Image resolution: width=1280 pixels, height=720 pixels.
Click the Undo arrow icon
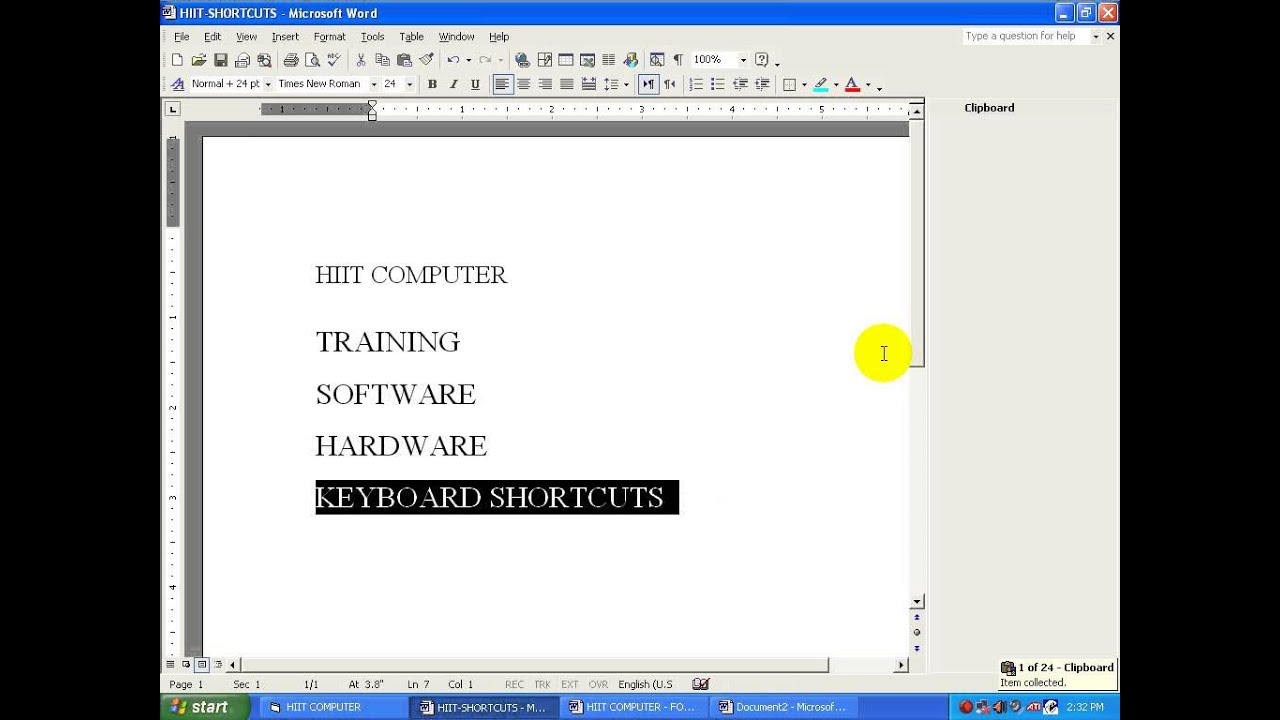pos(453,60)
